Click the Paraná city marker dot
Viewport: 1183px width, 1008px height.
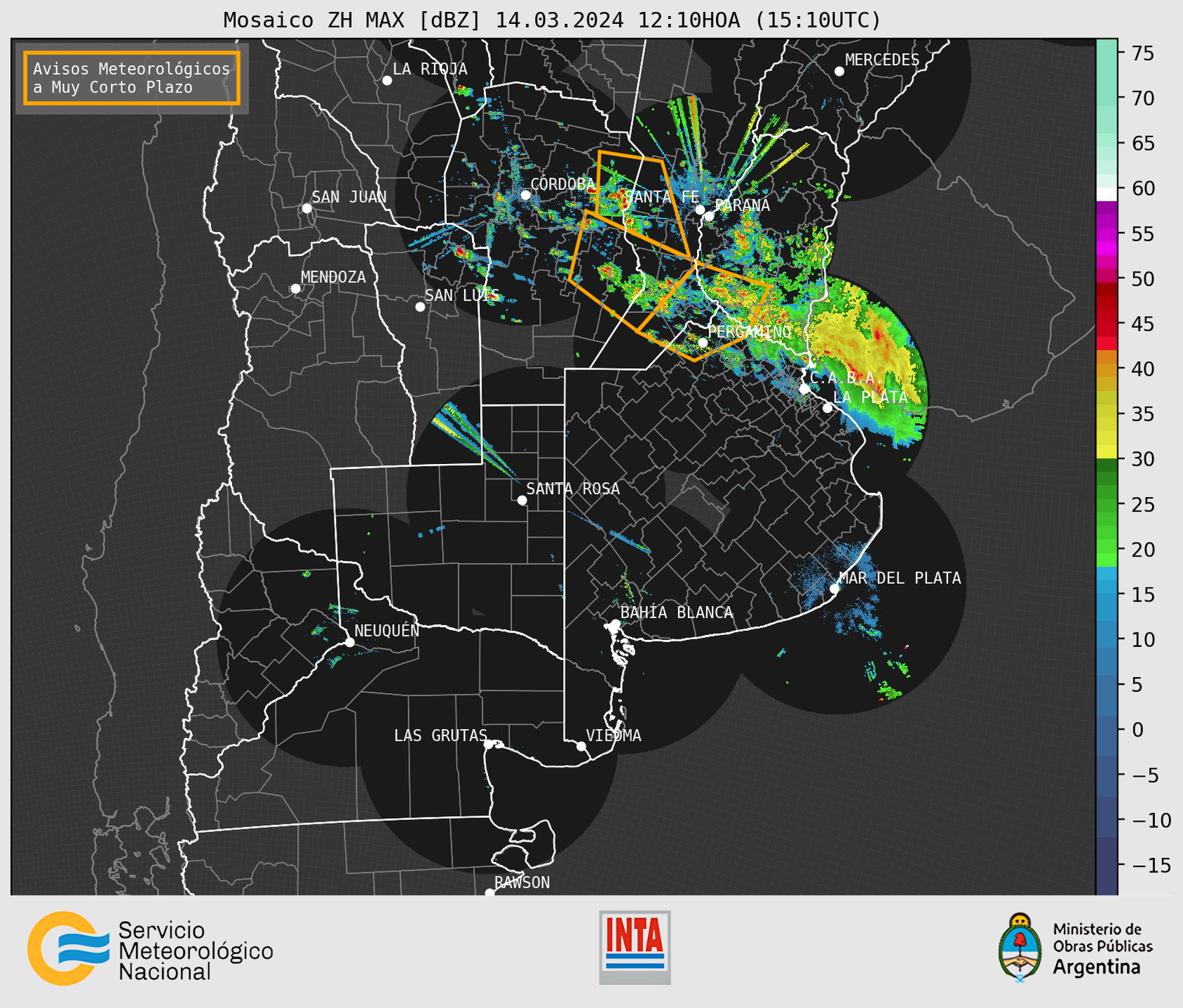point(709,216)
